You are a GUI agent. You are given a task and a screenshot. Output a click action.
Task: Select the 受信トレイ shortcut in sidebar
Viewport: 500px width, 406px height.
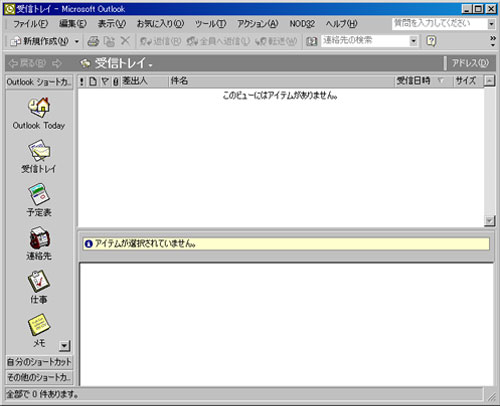[39, 151]
